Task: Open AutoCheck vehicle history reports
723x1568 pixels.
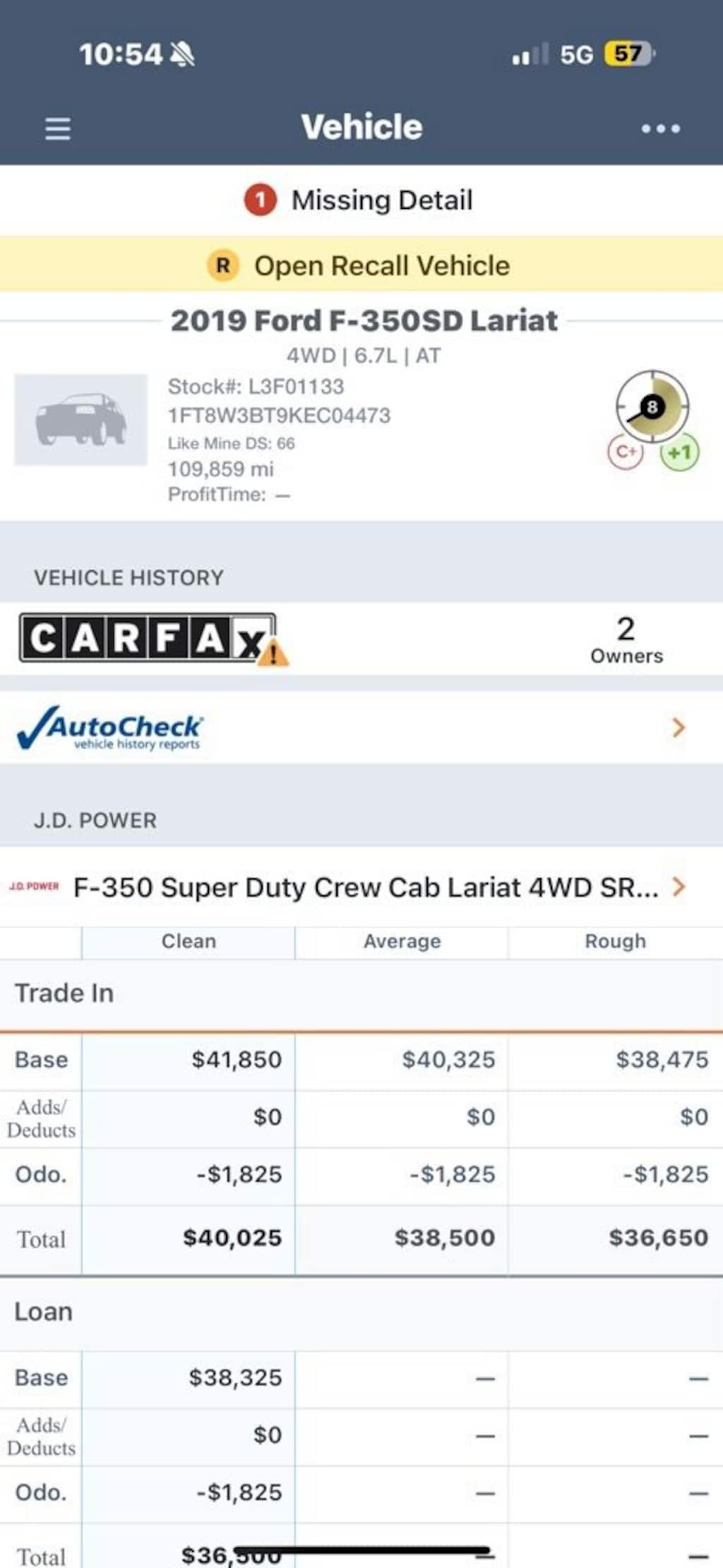Action: coord(110,728)
